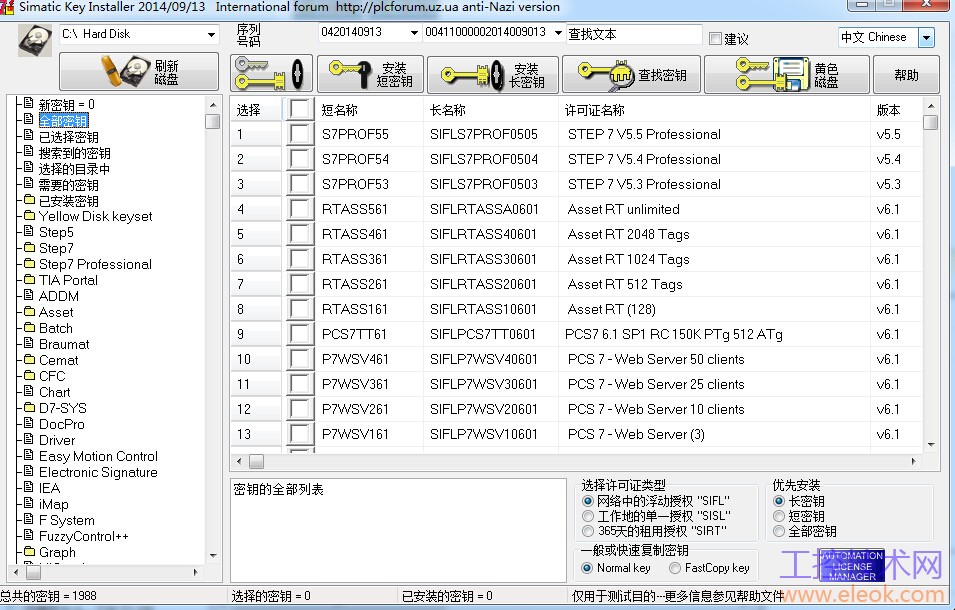This screenshot has width=955, height=610.
Task: Open TIA Portal folder in tree
Action: click(x=68, y=280)
